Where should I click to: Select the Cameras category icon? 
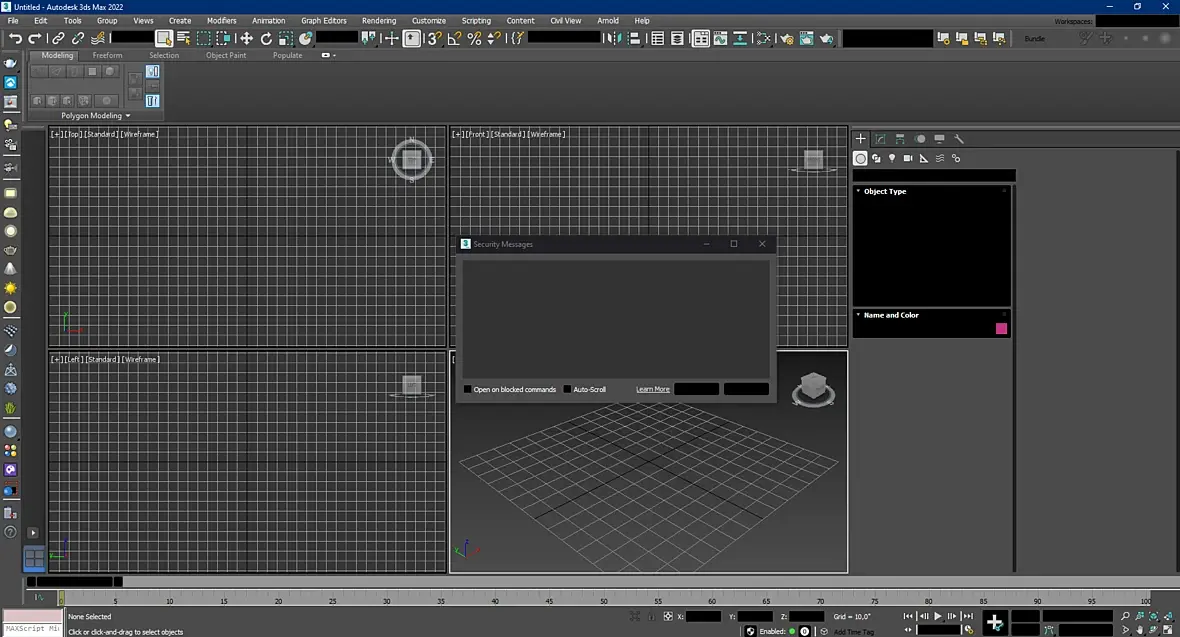point(908,158)
